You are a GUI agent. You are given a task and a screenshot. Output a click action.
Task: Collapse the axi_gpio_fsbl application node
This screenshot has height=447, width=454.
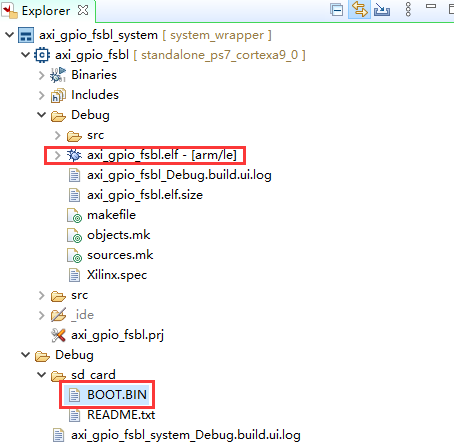point(25,55)
